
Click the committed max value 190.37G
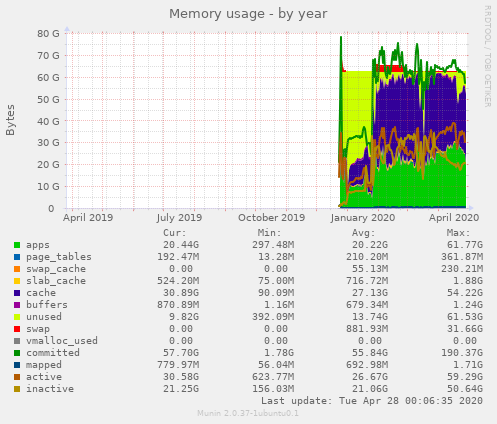click(462, 353)
